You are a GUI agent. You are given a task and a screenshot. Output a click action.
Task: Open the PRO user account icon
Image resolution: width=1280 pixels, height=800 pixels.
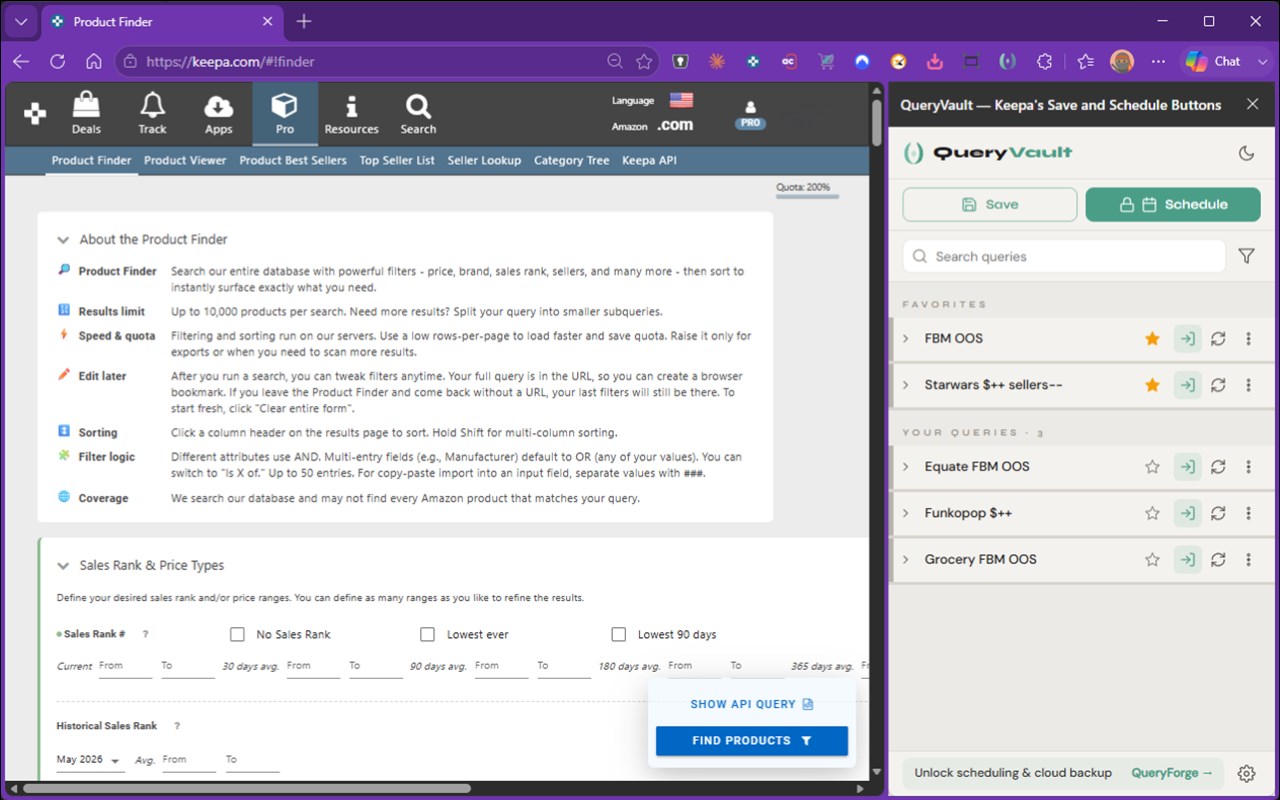tap(750, 113)
